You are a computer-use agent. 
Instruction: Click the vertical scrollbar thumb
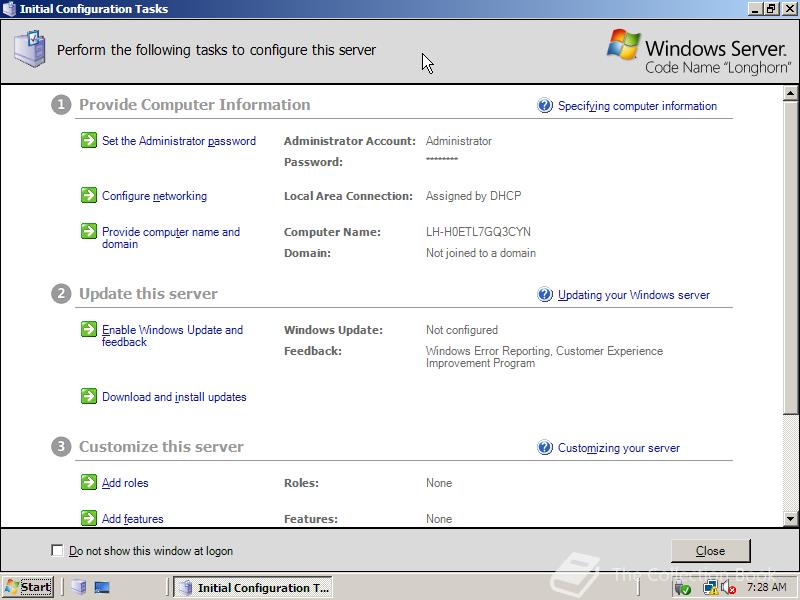coord(790,257)
